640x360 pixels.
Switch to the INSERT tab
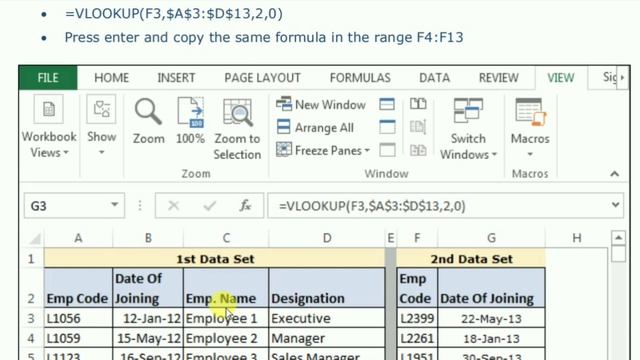(x=176, y=78)
